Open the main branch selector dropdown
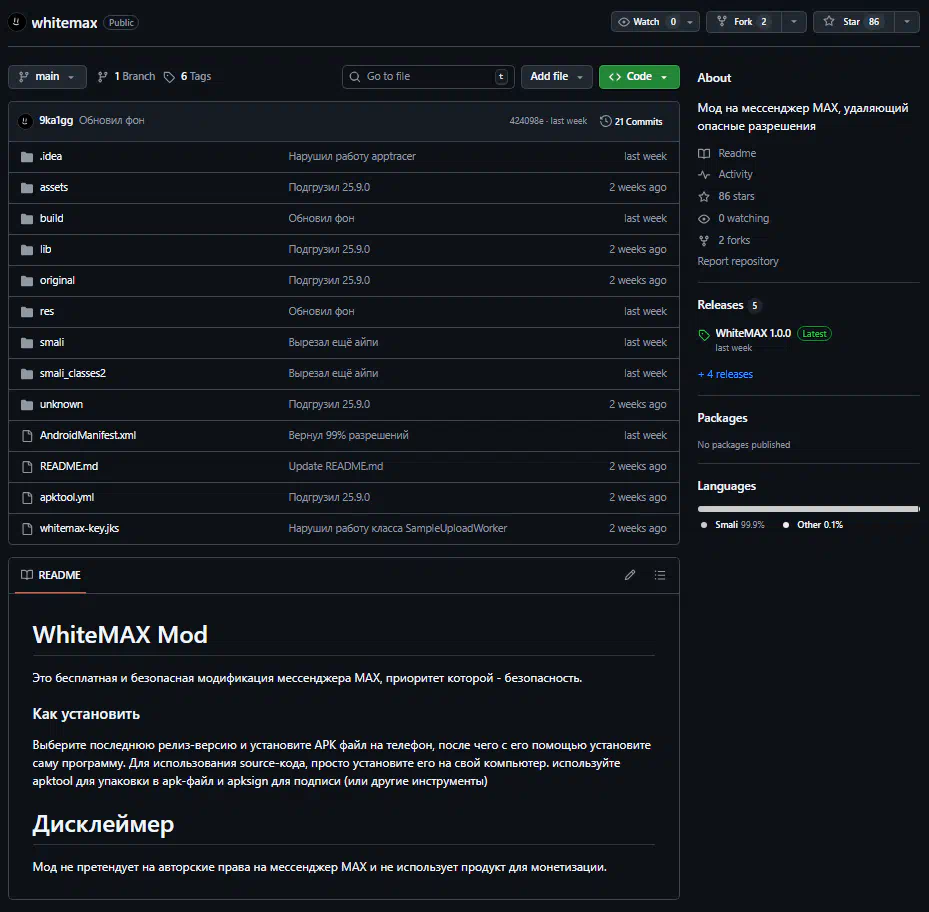This screenshot has height=912, width=929. click(47, 77)
